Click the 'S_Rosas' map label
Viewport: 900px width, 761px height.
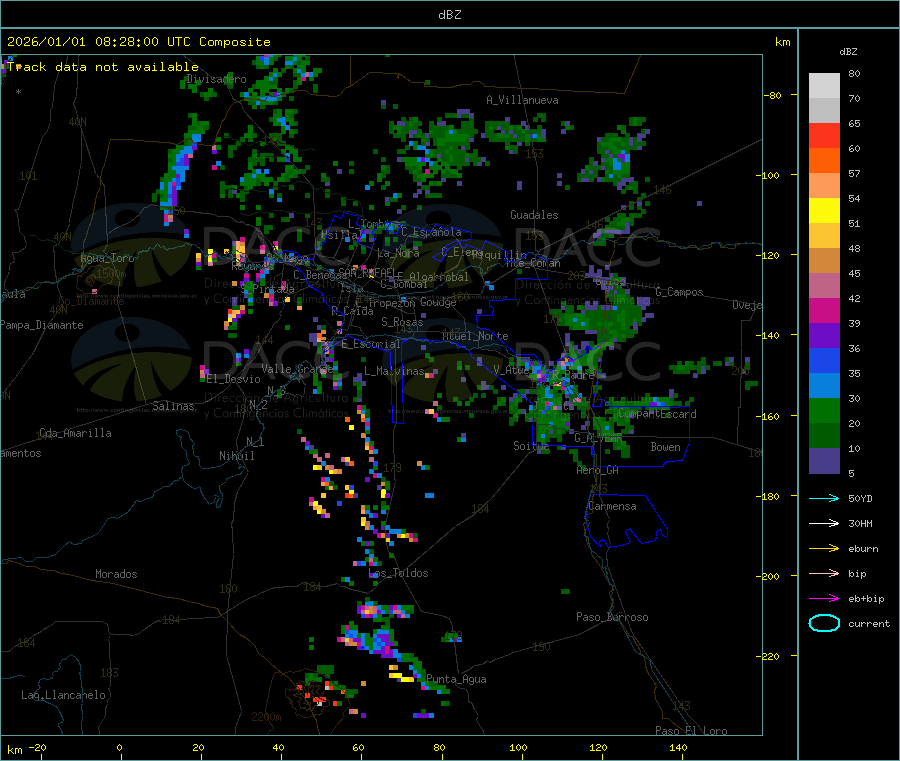click(x=402, y=322)
